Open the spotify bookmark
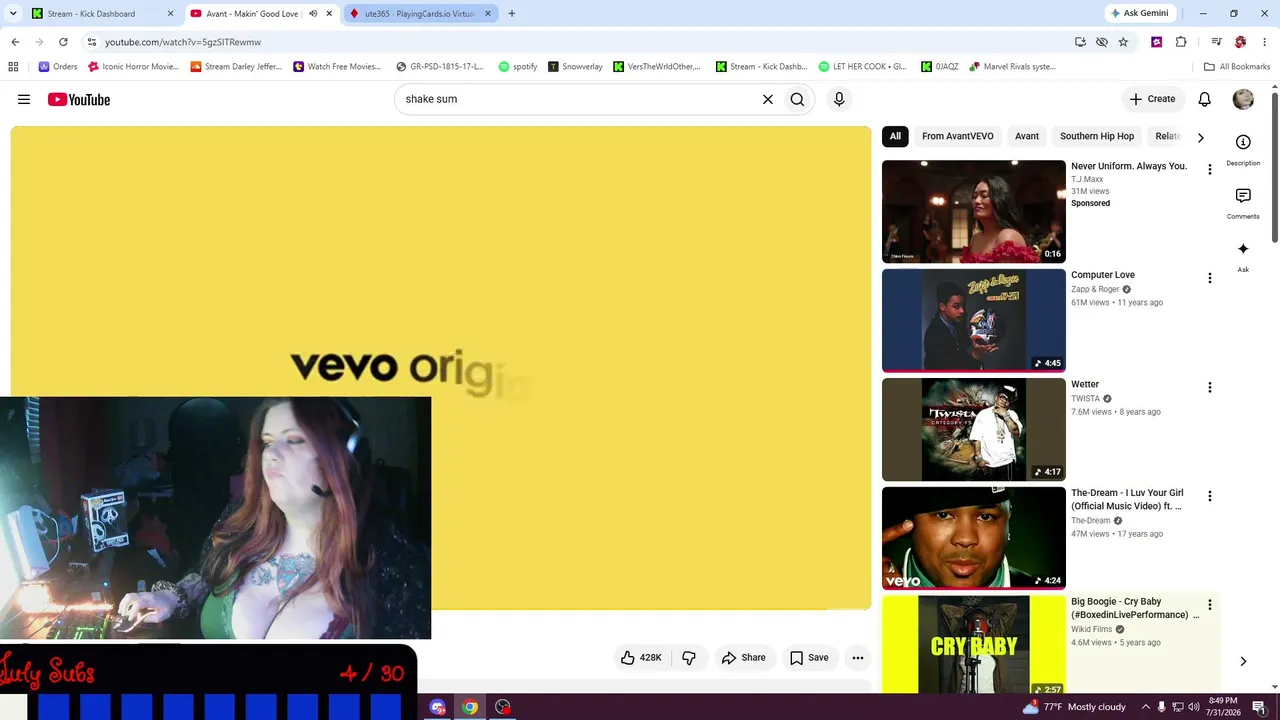Image resolution: width=1280 pixels, height=720 pixels. 517,67
